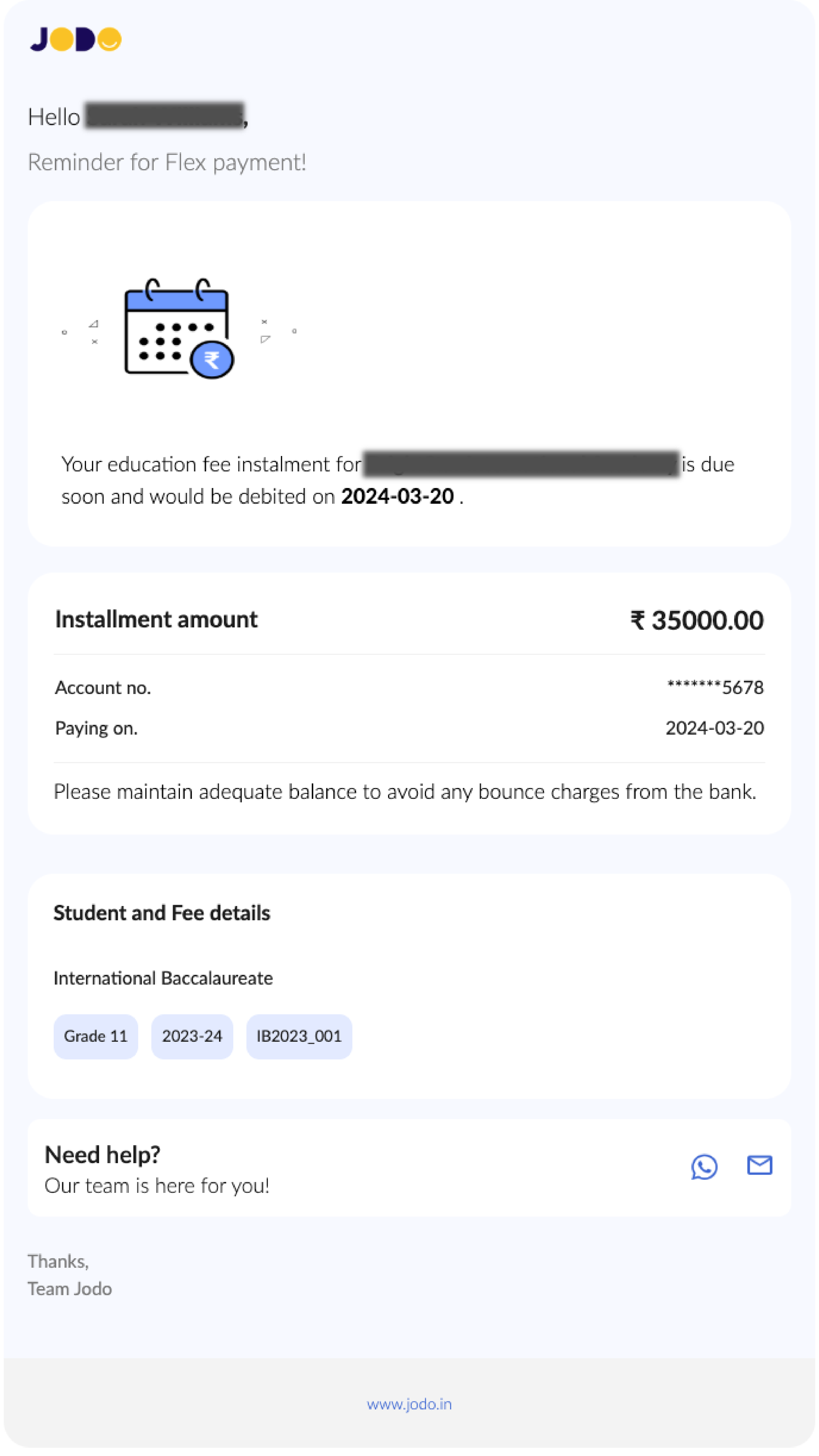This screenshot has height=1456, width=819.
Task: Click International Baccalaureate program name
Action: tap(163, 978)
